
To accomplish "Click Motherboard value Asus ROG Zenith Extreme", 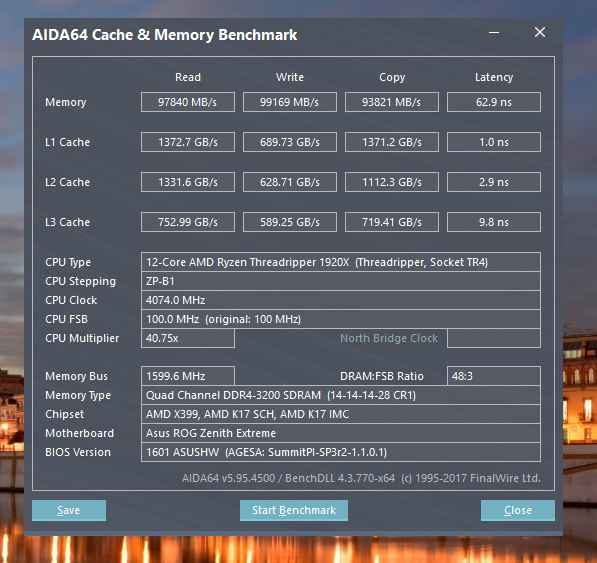I will click(x=341, y=433).
